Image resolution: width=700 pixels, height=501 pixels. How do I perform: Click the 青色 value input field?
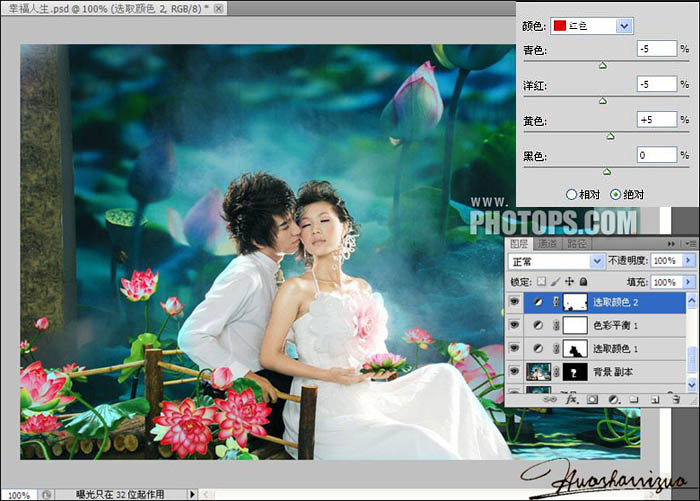click(656, 47)
